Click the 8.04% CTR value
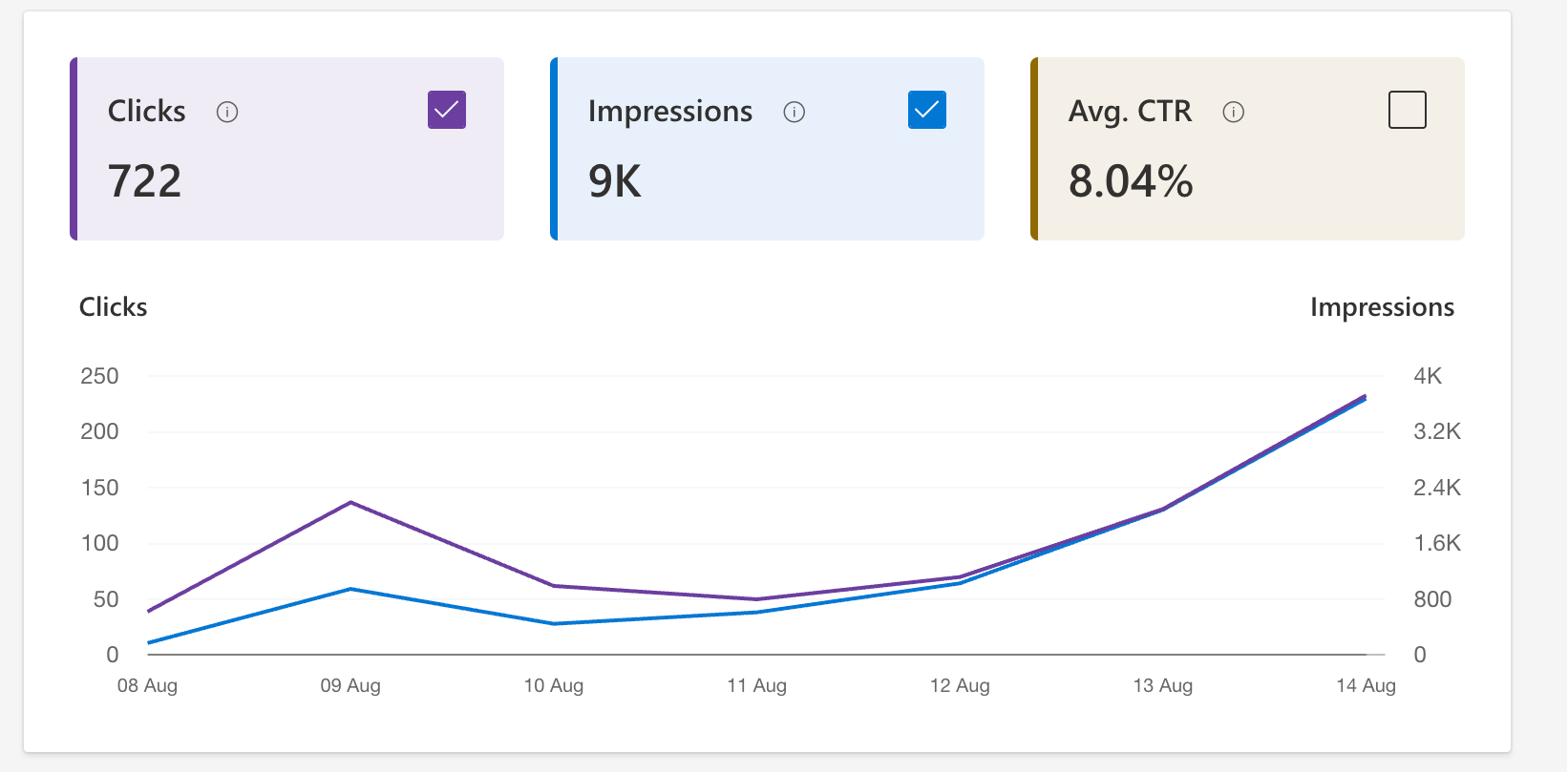1568x773 pixels. pos(1131,181)
